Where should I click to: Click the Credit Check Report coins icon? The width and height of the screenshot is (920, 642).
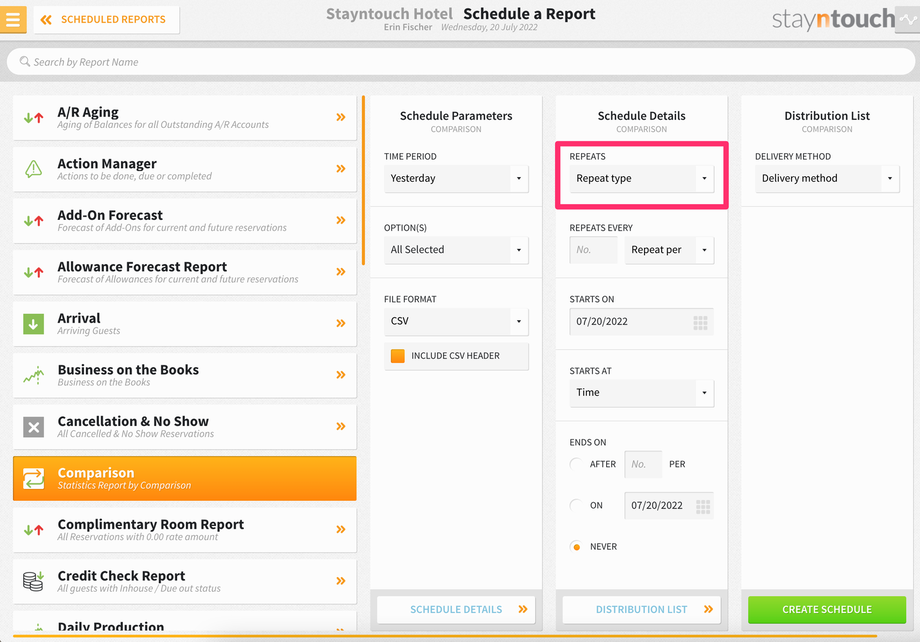click(x=33, y=581)
